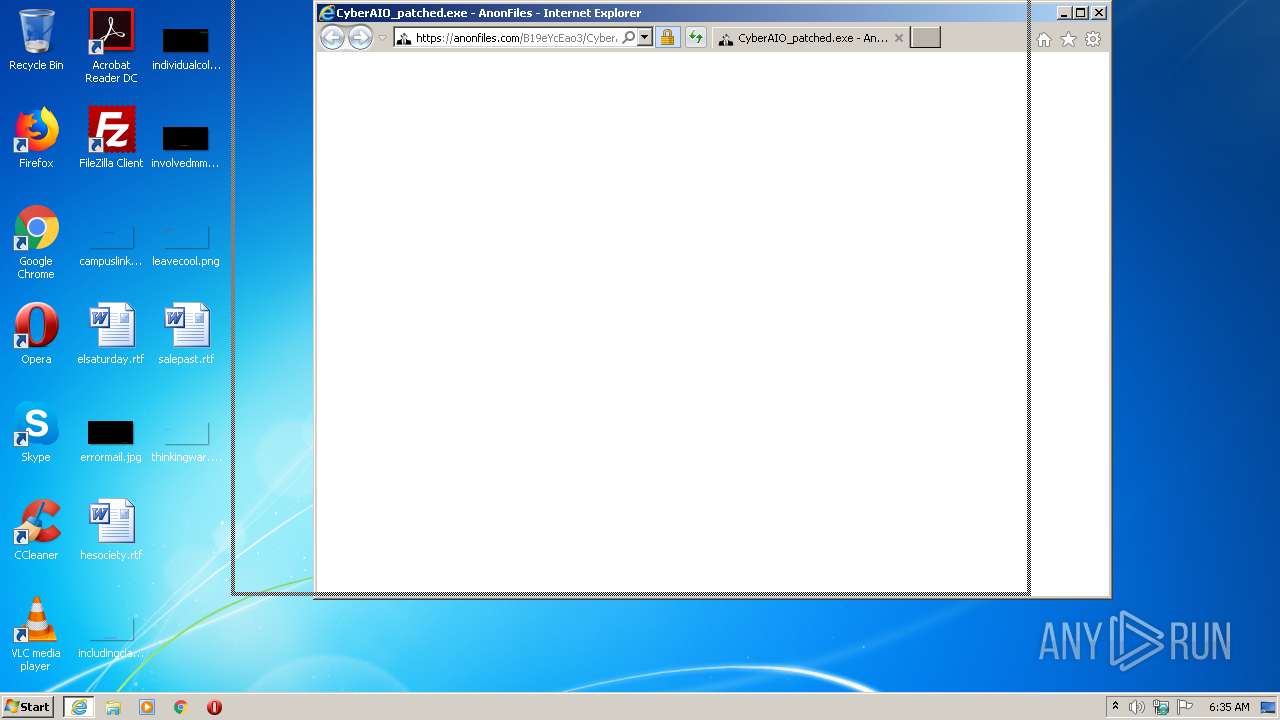Open the network tray icon
This screenshot has height=720, width=1280.
click(1161, 707)
